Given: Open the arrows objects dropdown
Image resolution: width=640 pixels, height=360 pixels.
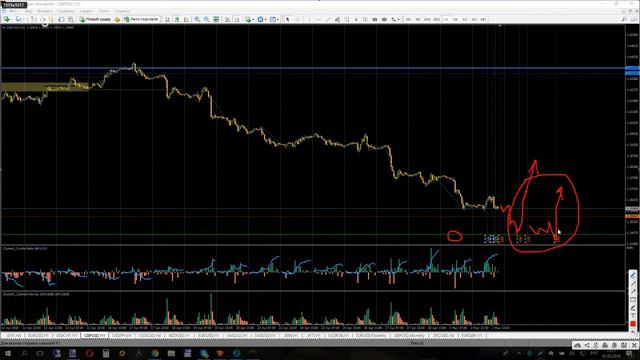Looking at the screenshot, I should [x=395, y=19].
